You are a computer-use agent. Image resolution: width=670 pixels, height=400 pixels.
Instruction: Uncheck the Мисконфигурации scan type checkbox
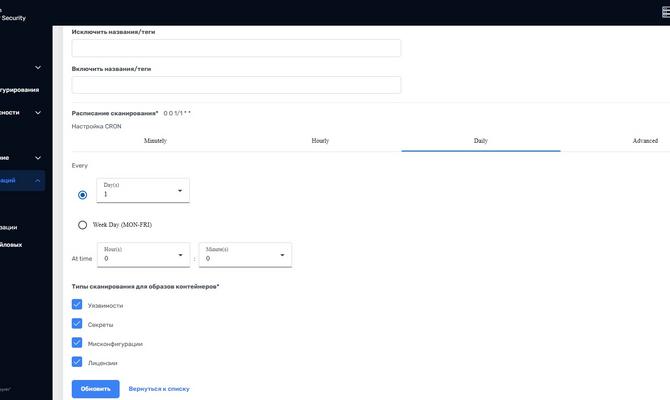[77, 343]
